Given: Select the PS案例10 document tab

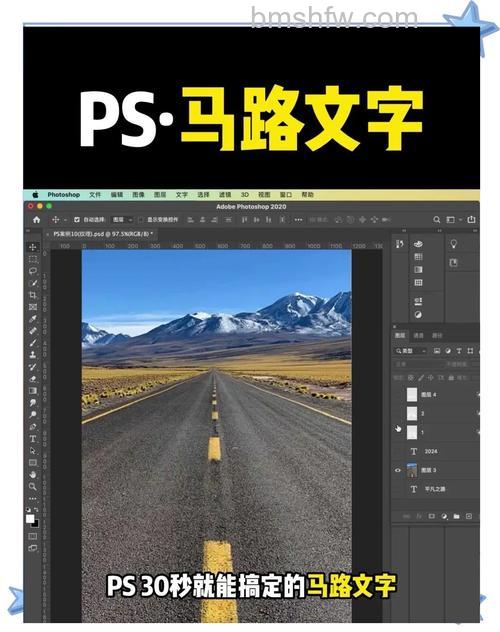Looking at the screenshot, I should click(101, 234).
